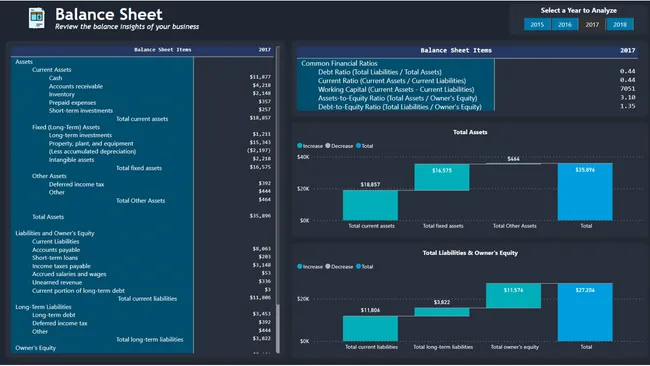This screenshot has width=650, height=366.
Task: Click the balance sheet table vertical scrollbar
Action: [x=278, y=199]
